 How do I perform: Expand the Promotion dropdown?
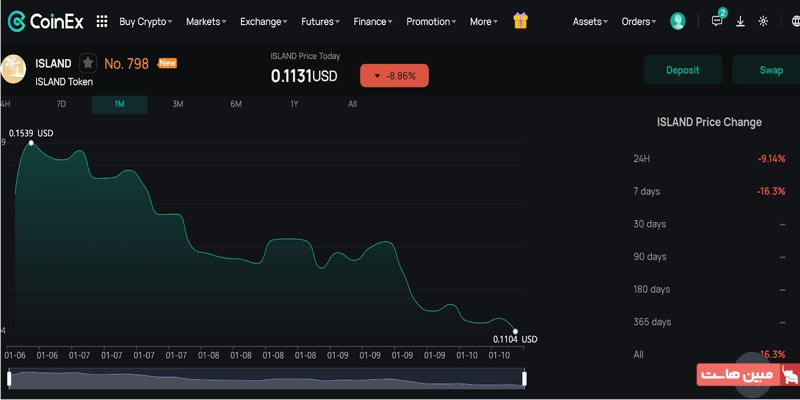coord(431,21)
